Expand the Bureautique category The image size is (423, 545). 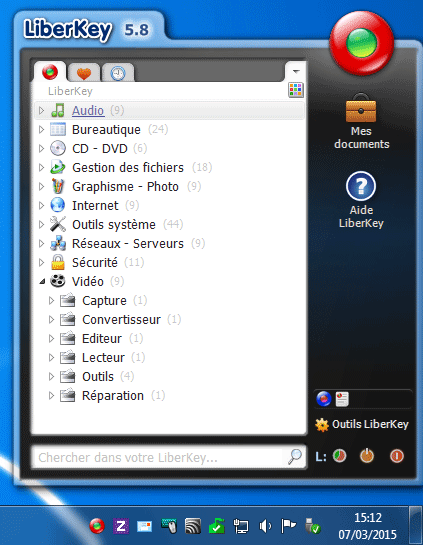point(41,130)
